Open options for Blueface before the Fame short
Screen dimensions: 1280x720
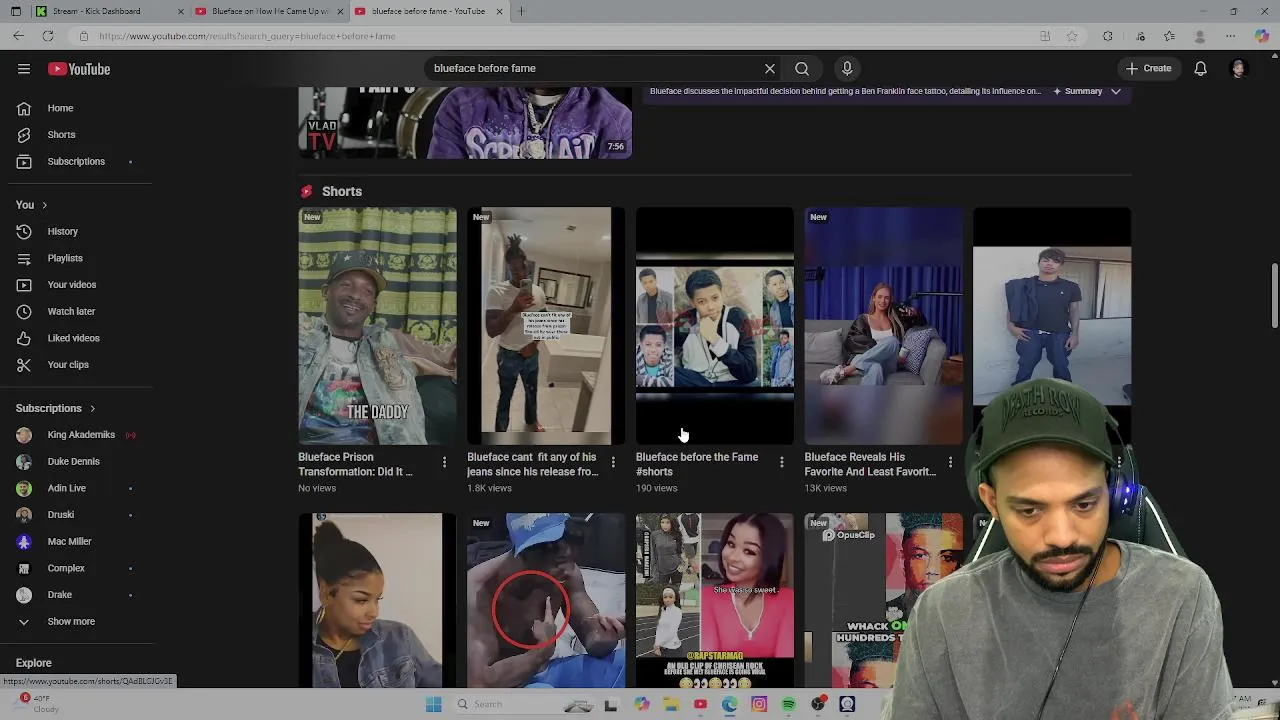tap(782, 462)
